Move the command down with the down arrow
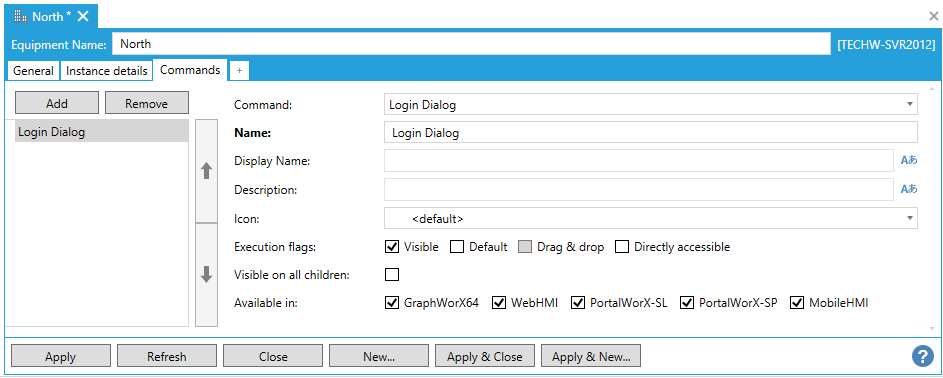The image size is (943, 378). point(206,275)
